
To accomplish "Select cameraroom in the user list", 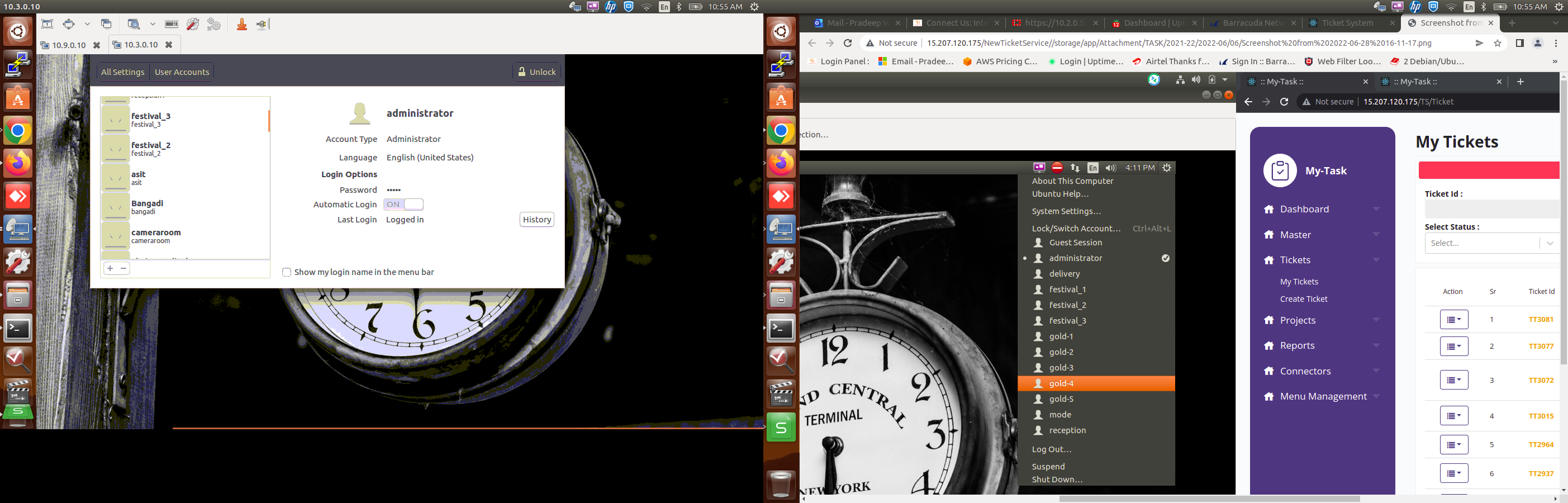I will (x=184, y=236).
